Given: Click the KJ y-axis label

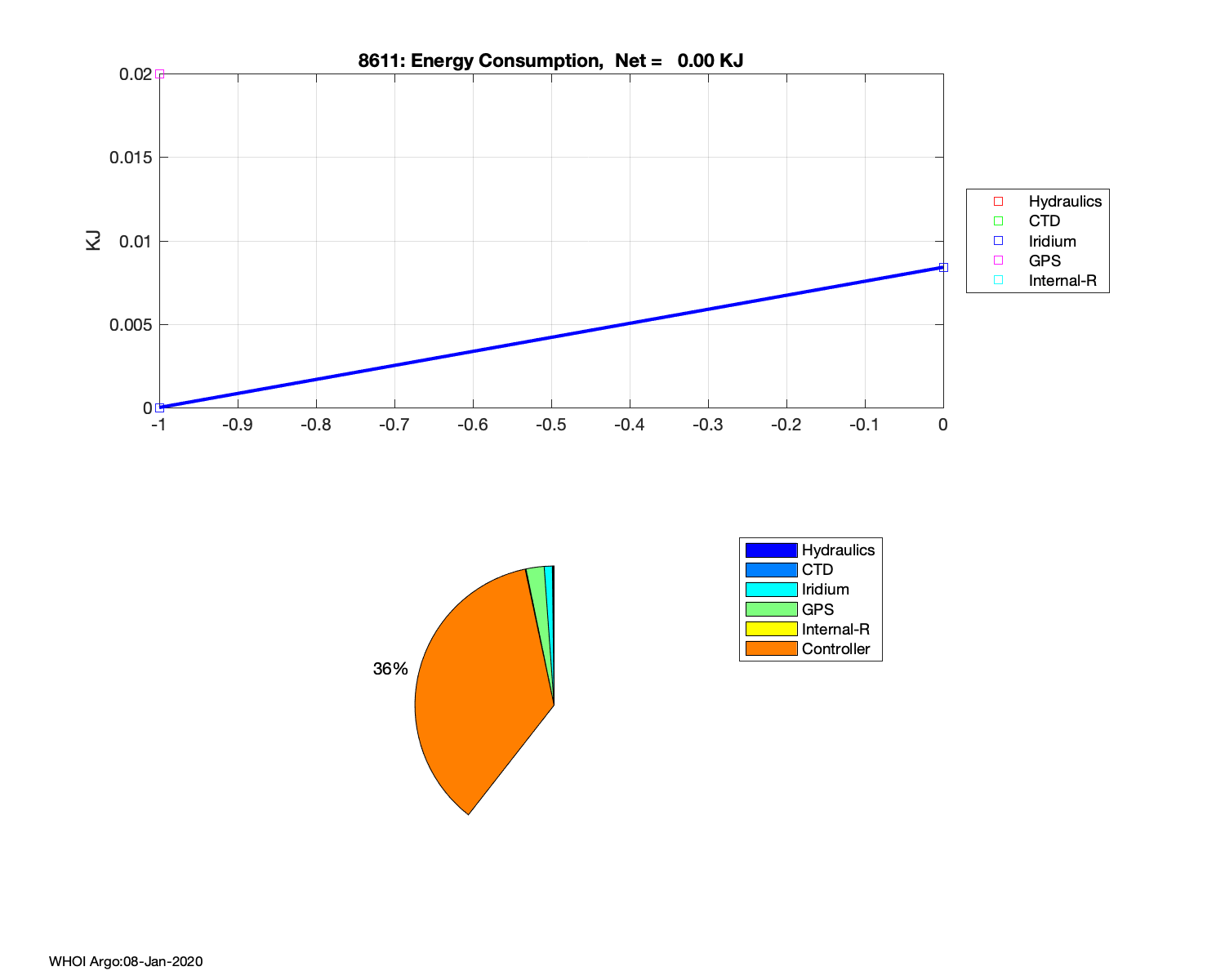Looking at the screenshot, I should [x=94, y=240].
